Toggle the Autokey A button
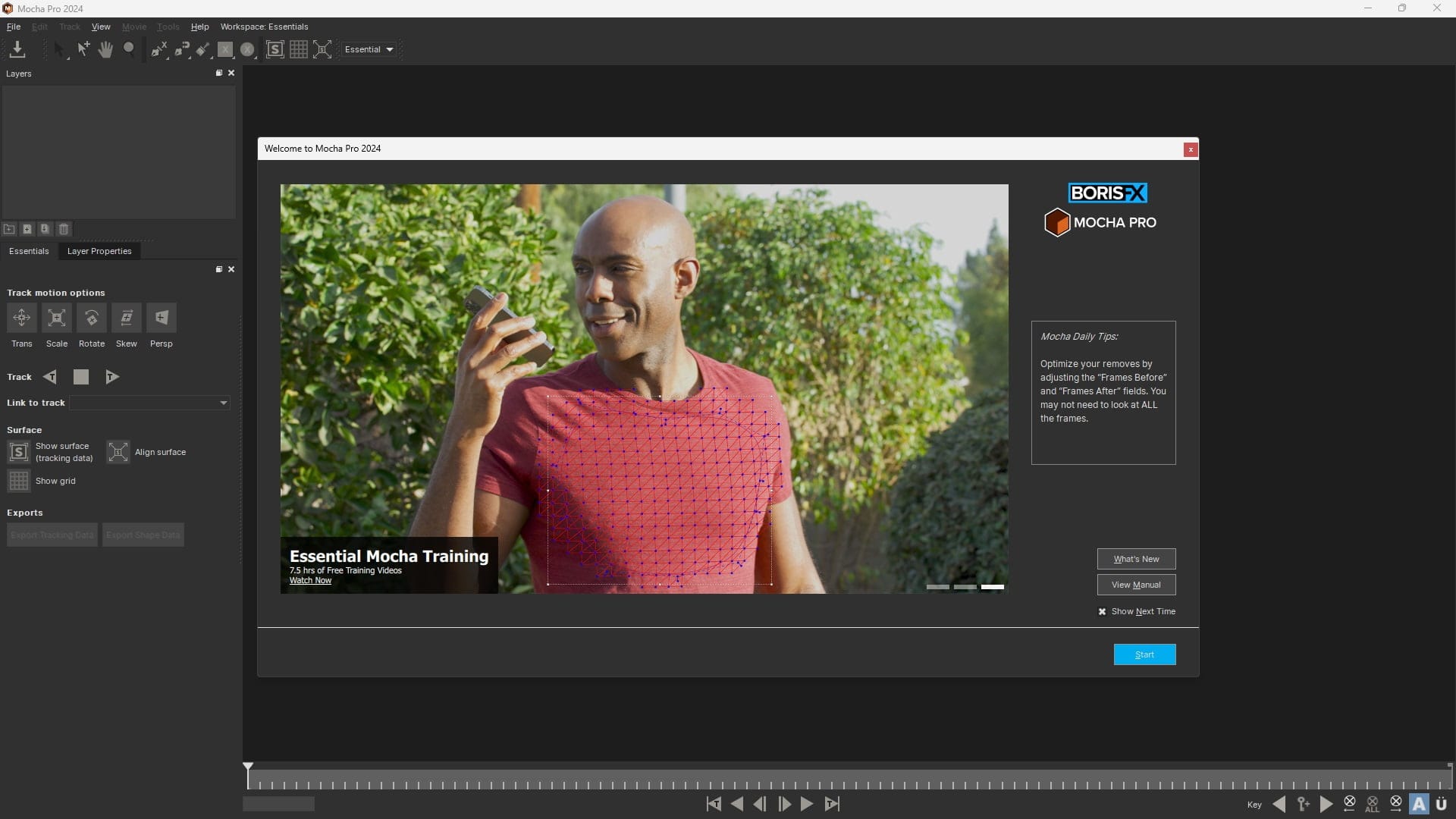This screenshot has height=819, width=1456. tap(1419, 804)
